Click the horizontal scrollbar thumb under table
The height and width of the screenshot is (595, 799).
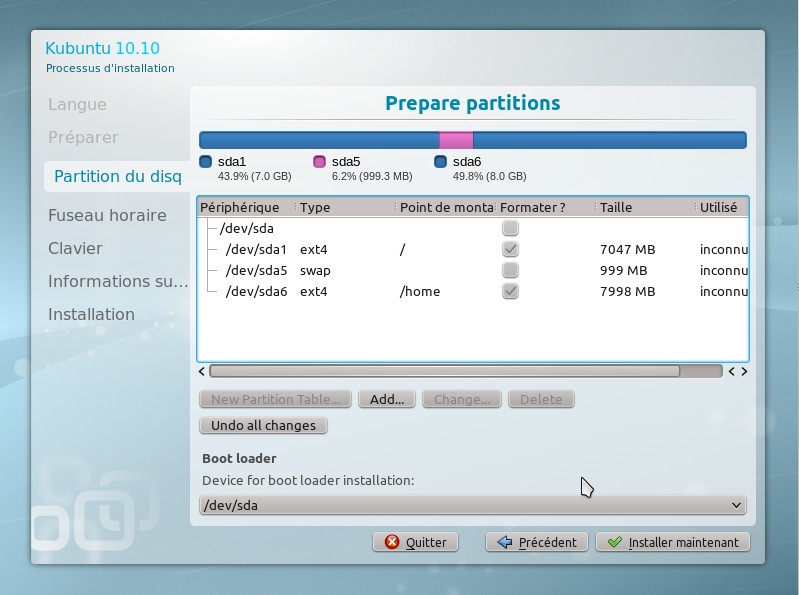click(x=444, y=371)
